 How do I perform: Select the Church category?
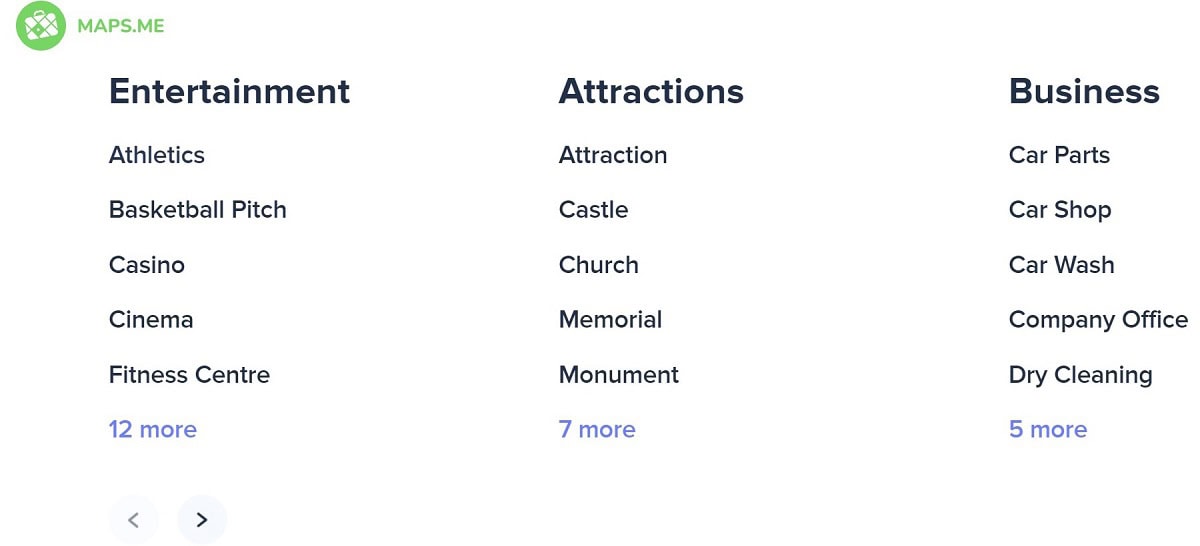tap(599, 265)
